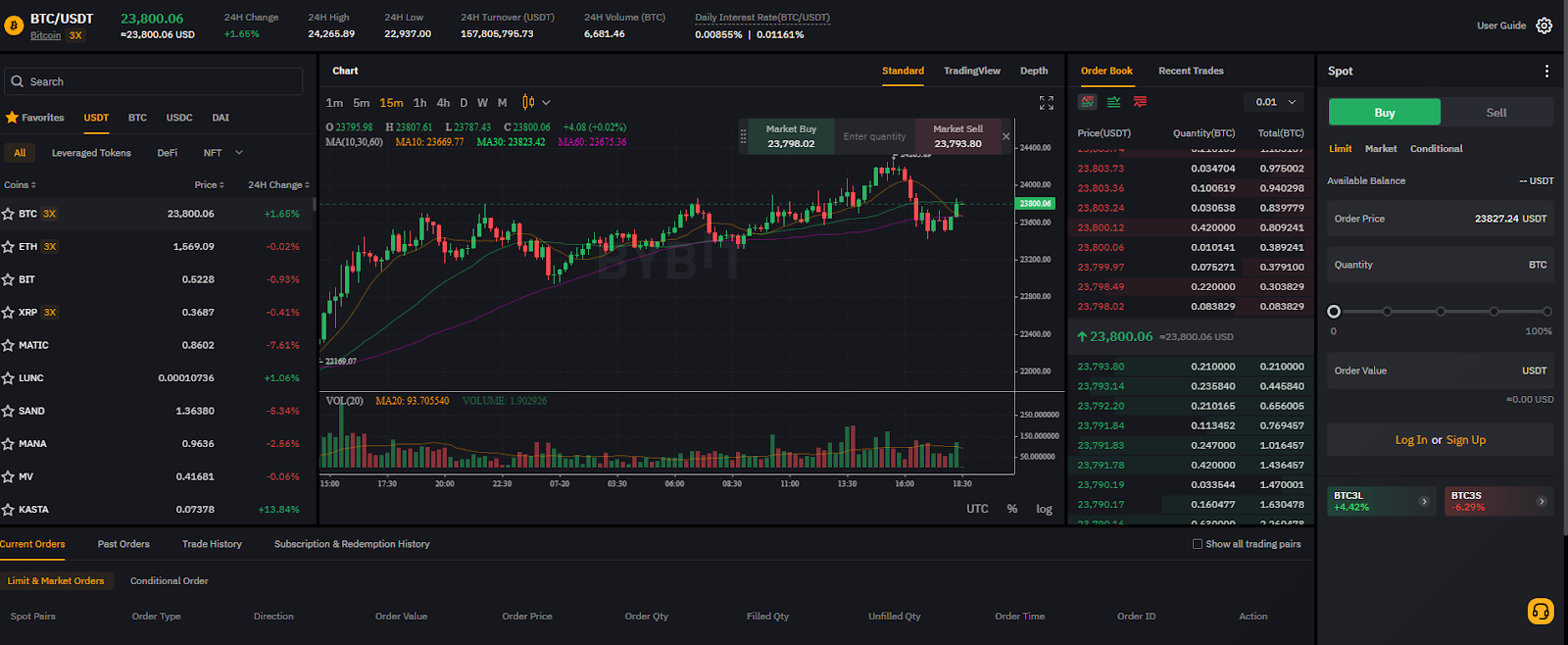Grab the quick order widget drag handle
Screen dimensions: 1568x645
pos(744,136)
